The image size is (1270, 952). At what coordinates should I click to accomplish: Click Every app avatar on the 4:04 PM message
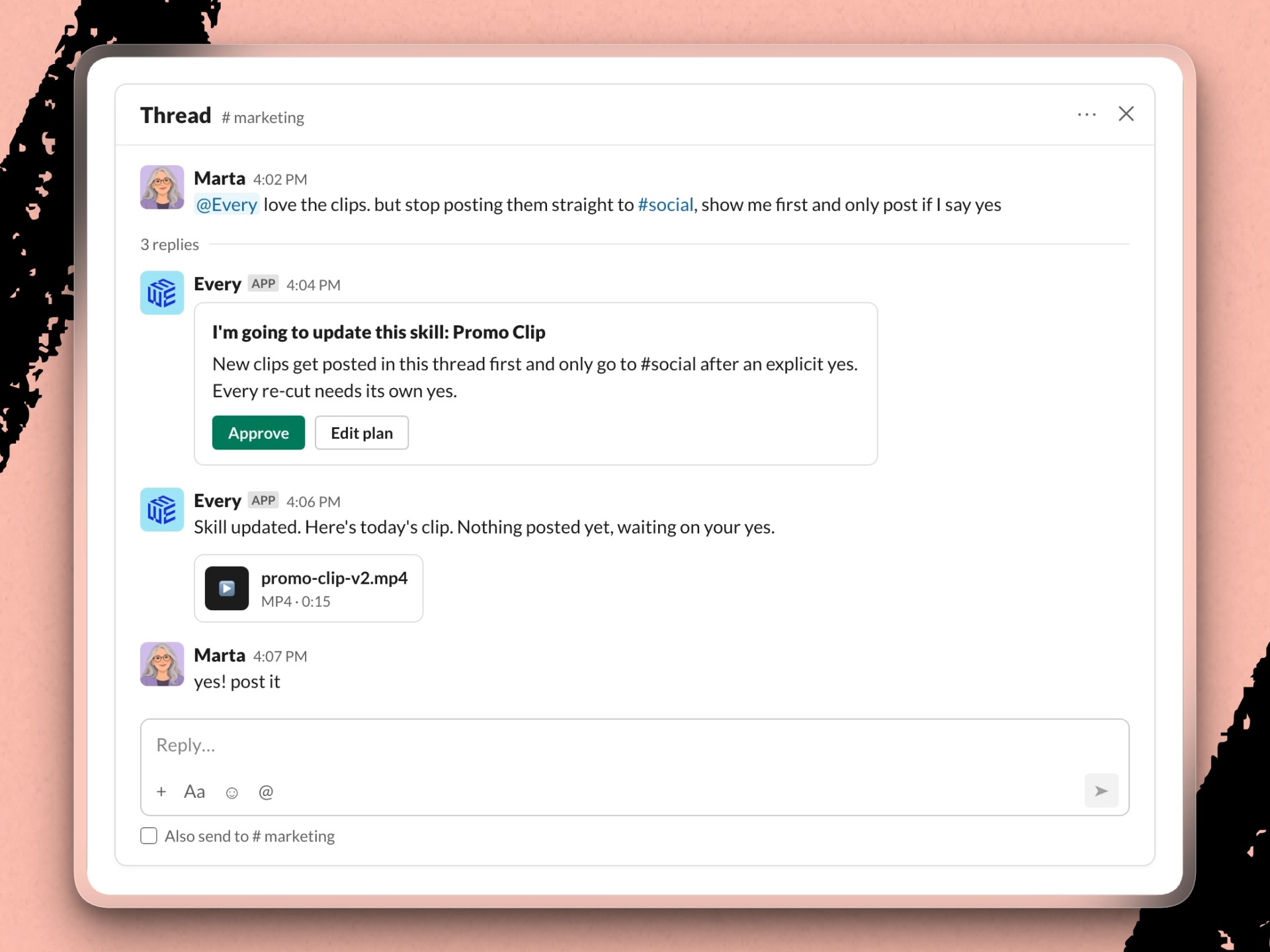click(162, 293)
